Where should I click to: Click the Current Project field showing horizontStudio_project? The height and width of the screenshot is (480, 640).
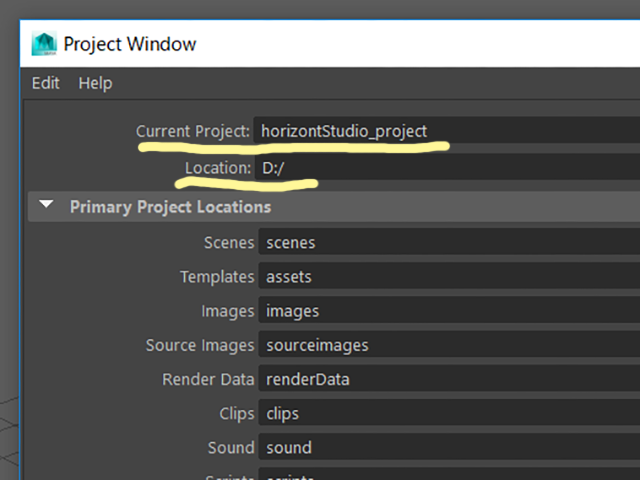point(447,130)
